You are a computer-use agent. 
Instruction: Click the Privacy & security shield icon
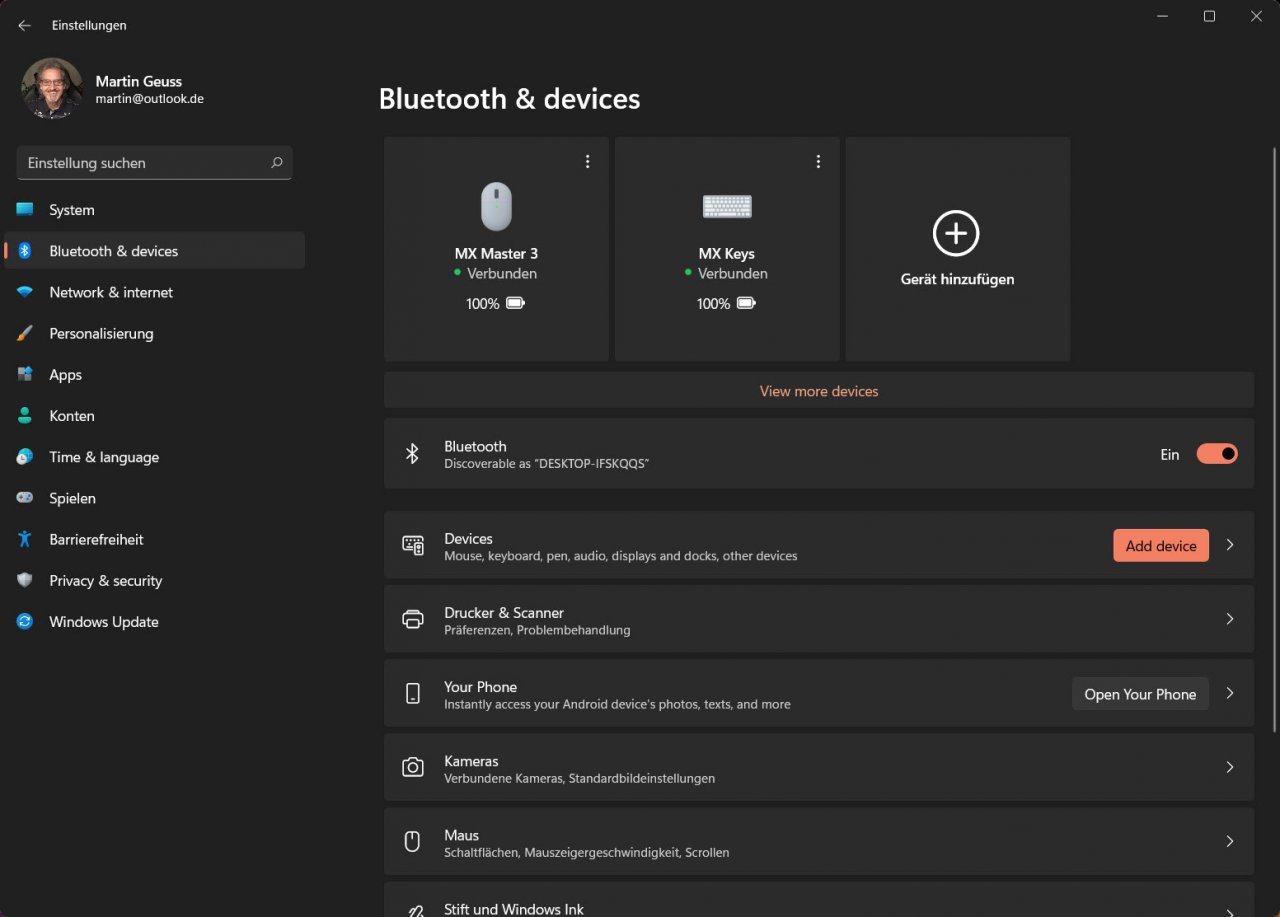tap(25, 580)
